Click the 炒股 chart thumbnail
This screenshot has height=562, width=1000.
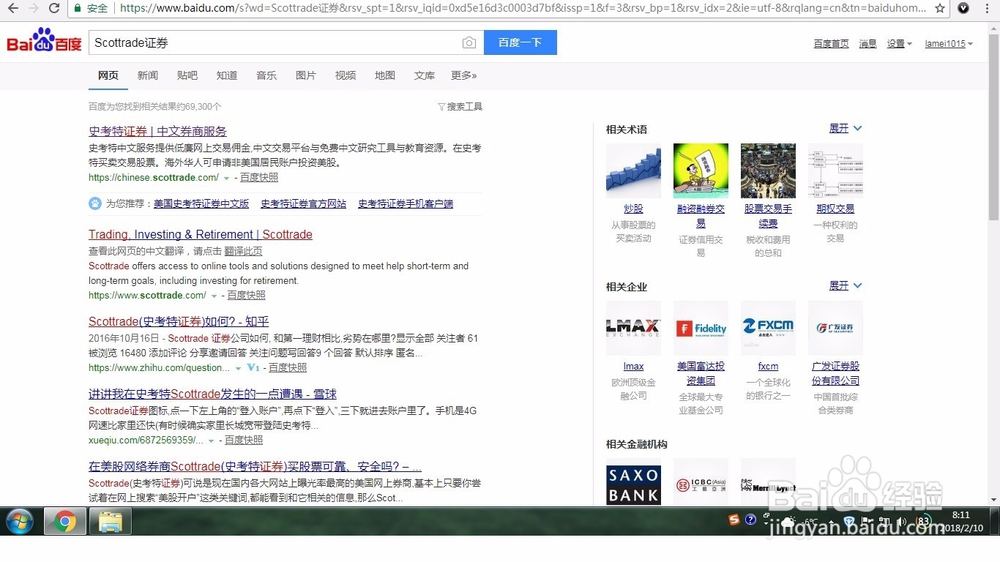[x=633, y=170]
